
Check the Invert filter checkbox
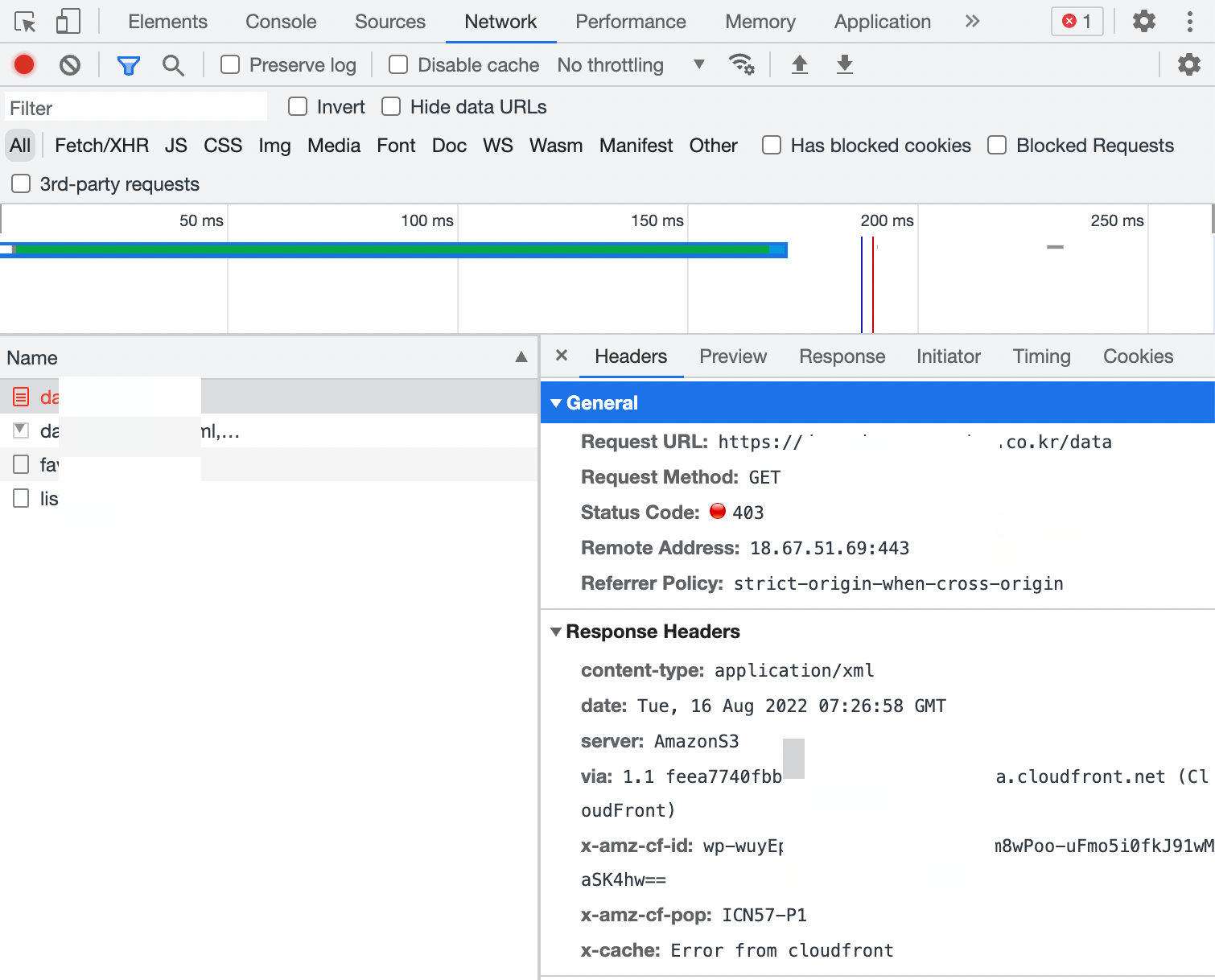pyautogui.click(x=298, y=106)
